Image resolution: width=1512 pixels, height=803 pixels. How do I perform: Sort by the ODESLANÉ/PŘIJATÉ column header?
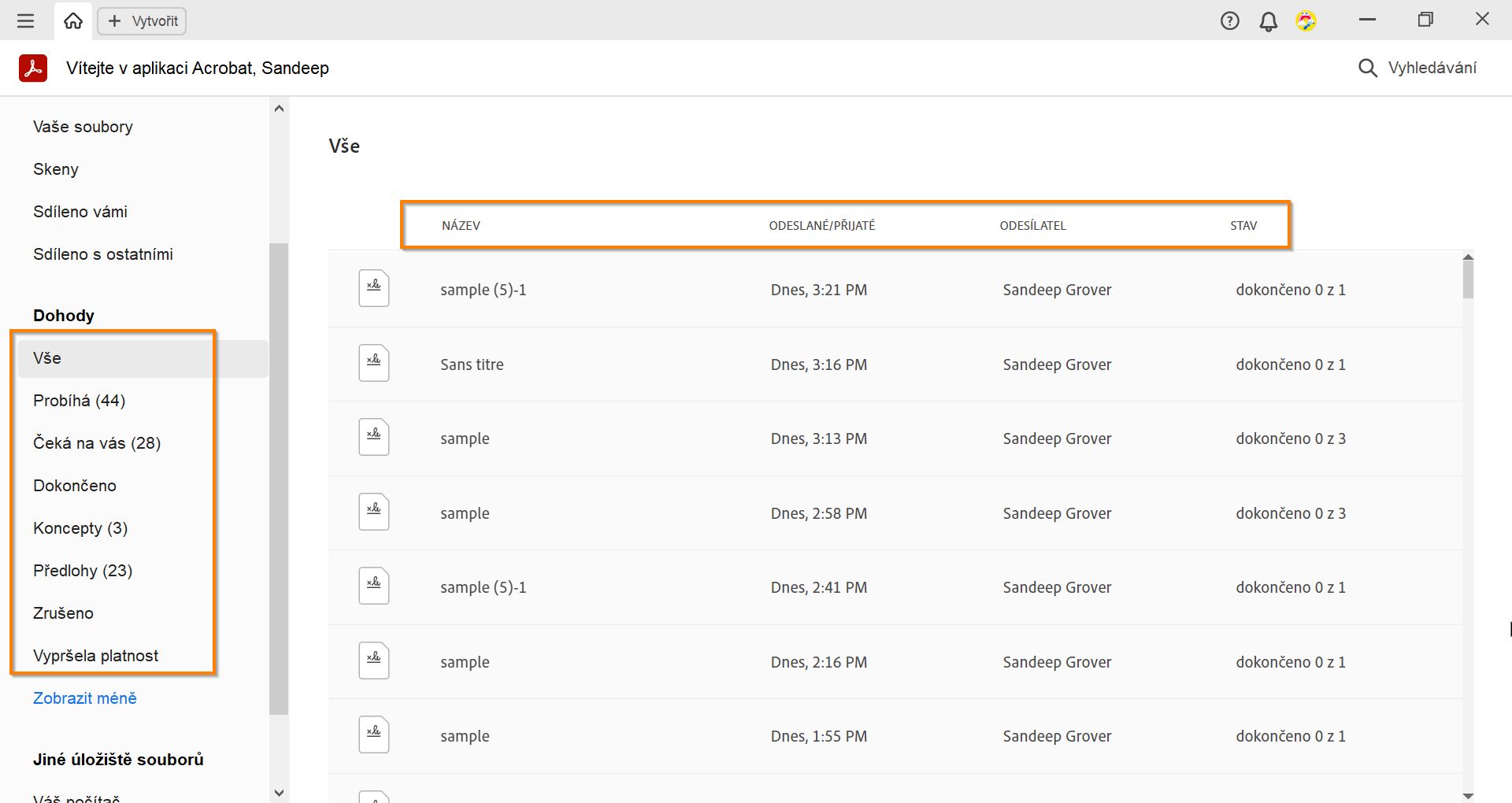(x=821, y=226)
